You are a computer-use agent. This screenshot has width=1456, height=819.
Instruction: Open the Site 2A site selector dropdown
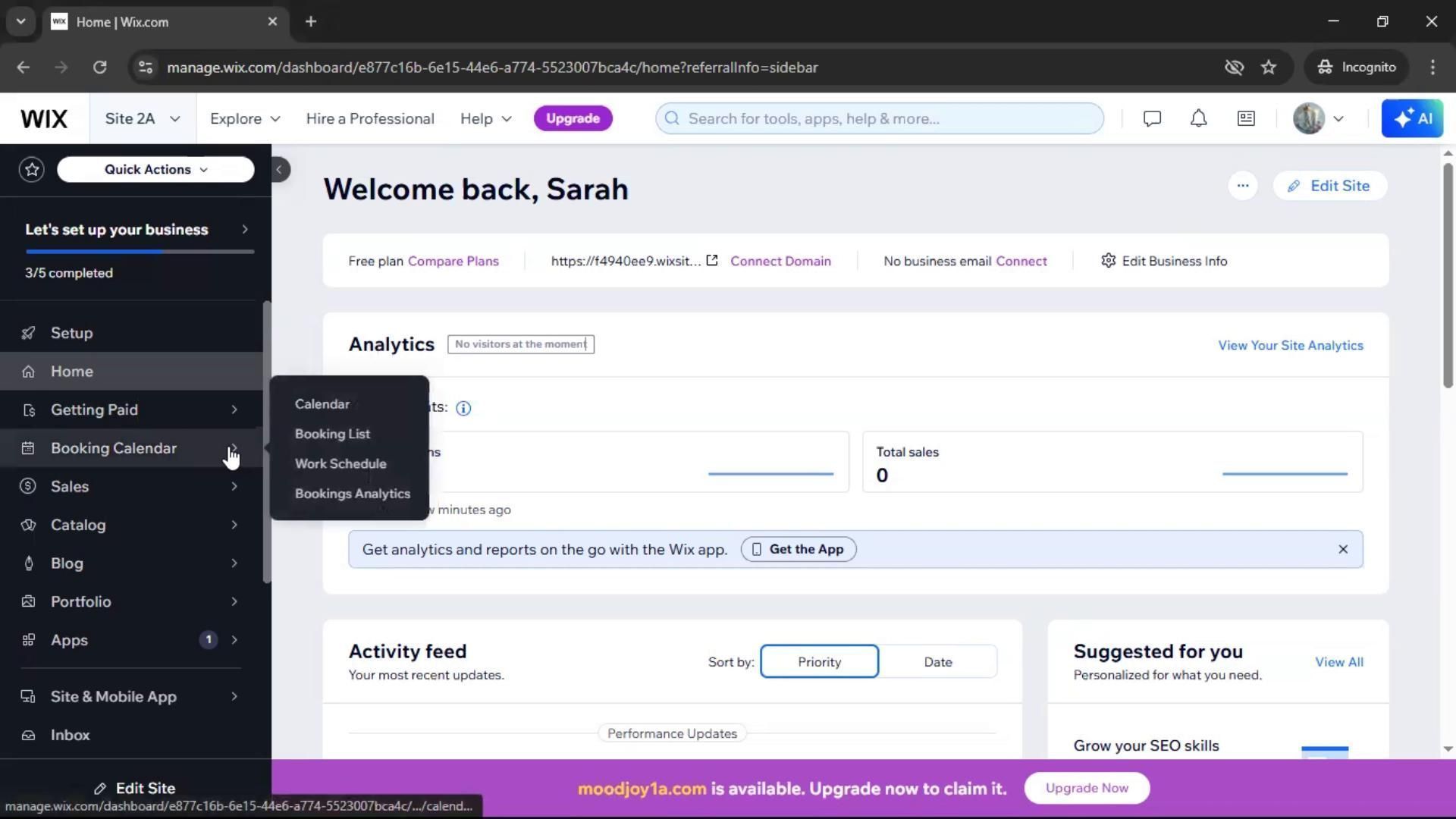(x=143, y=118)
